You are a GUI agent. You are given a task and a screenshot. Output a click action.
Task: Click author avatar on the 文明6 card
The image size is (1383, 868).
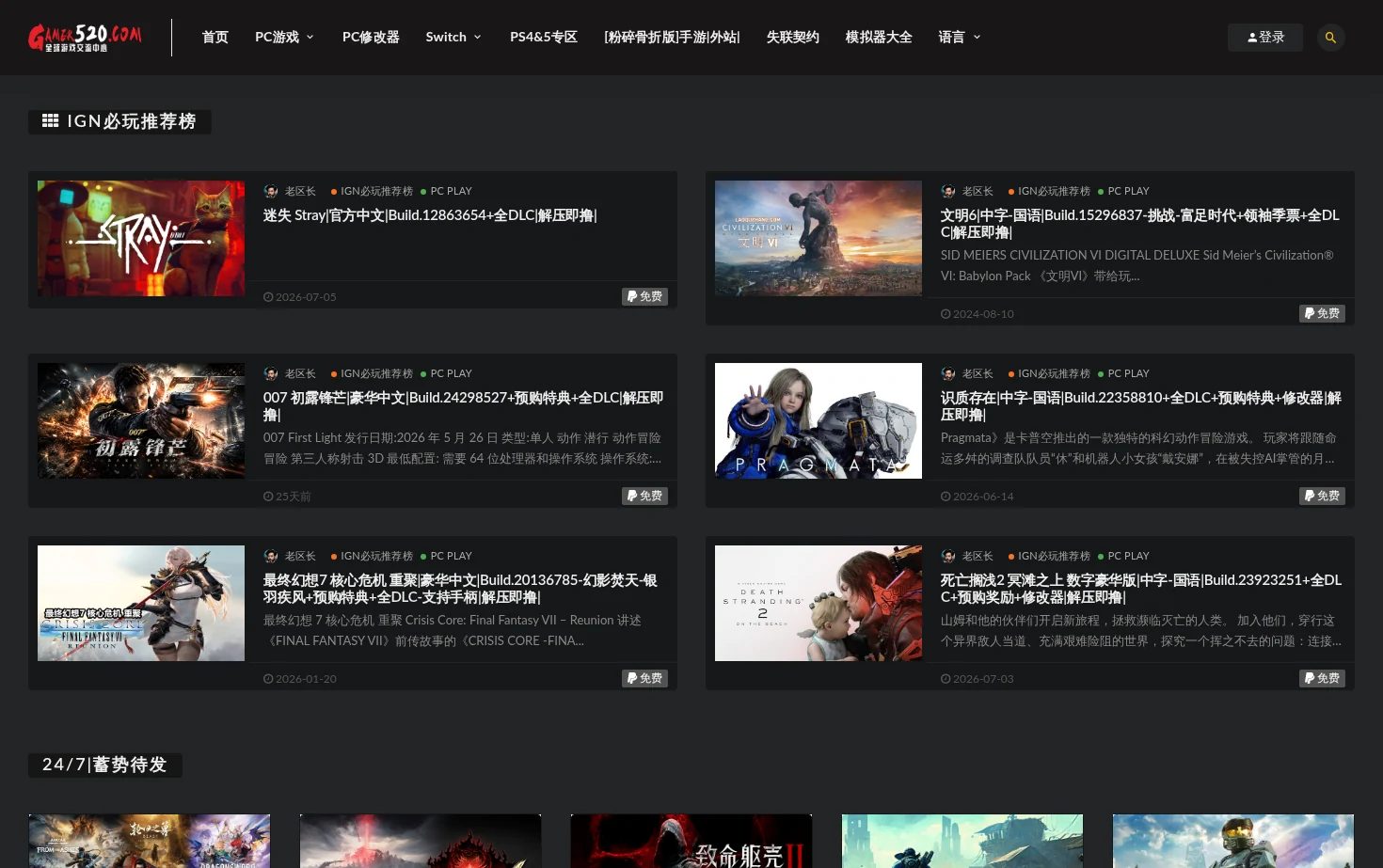(x=948, y=191)
